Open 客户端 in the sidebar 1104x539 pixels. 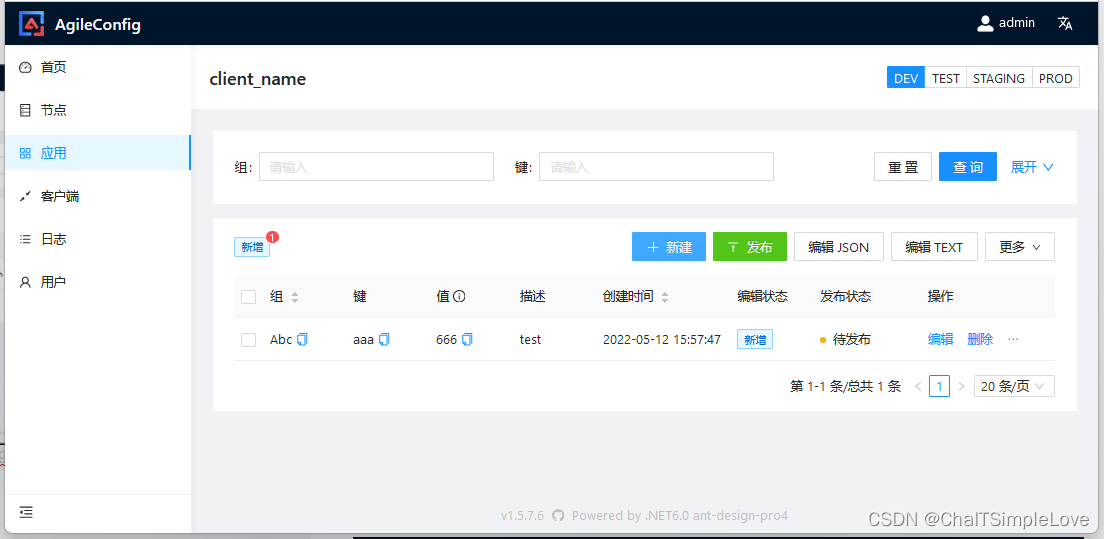click(98, 196)
